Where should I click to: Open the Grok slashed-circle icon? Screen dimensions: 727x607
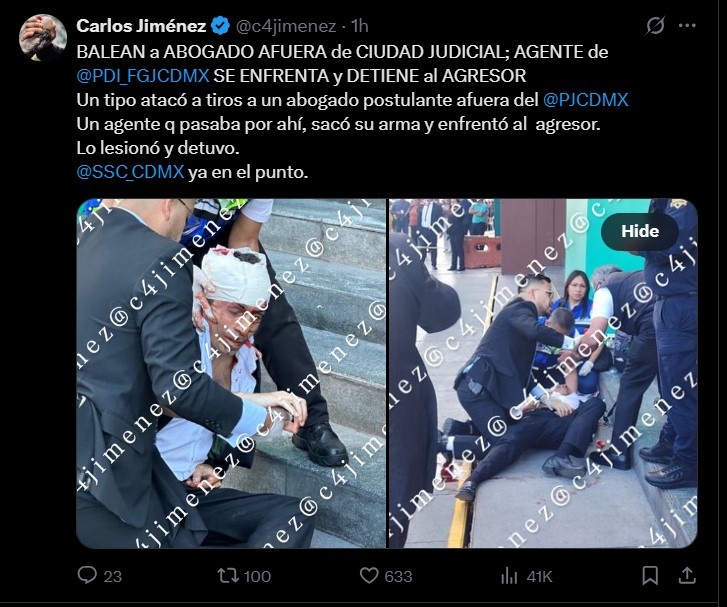click(x=655, y=26)
